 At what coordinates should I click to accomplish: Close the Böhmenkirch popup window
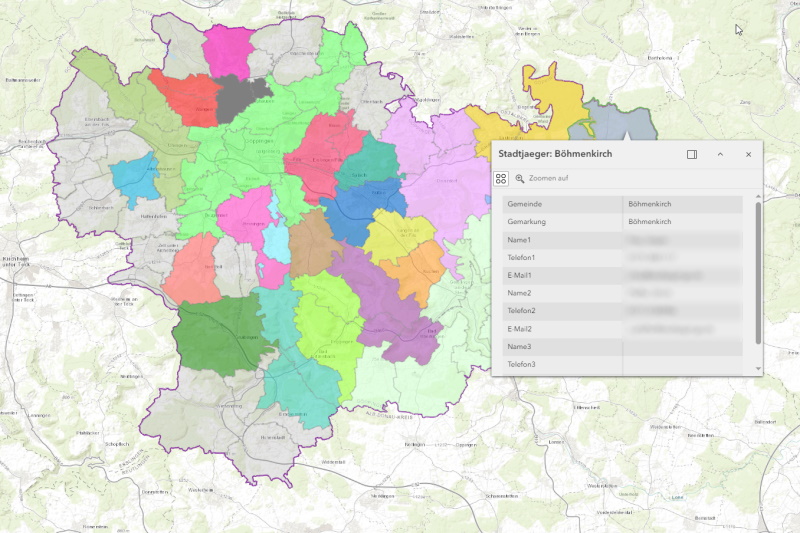[748, 155]
